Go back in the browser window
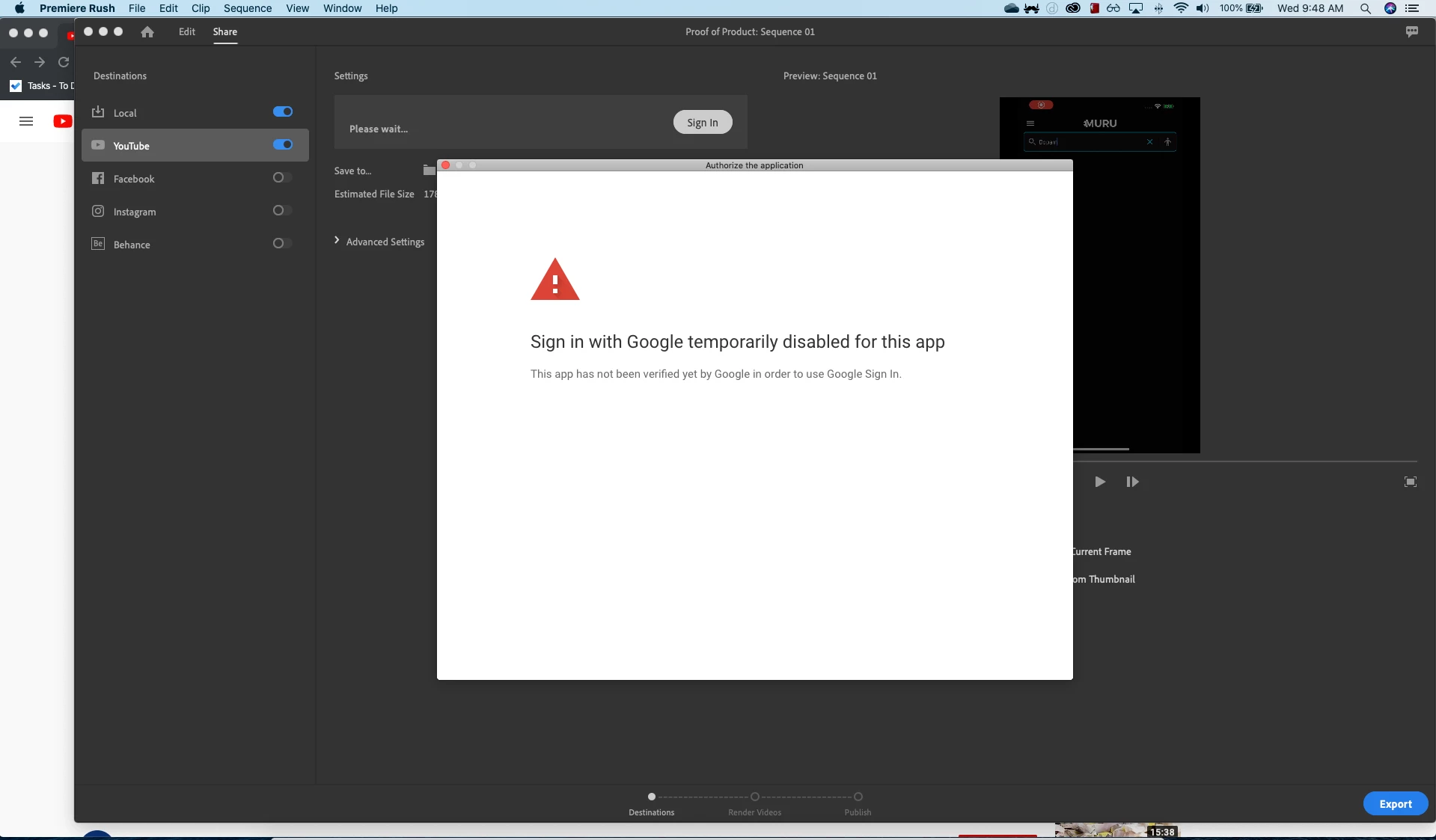Screen dimensions: 1436x840 [x=16, y=62]
